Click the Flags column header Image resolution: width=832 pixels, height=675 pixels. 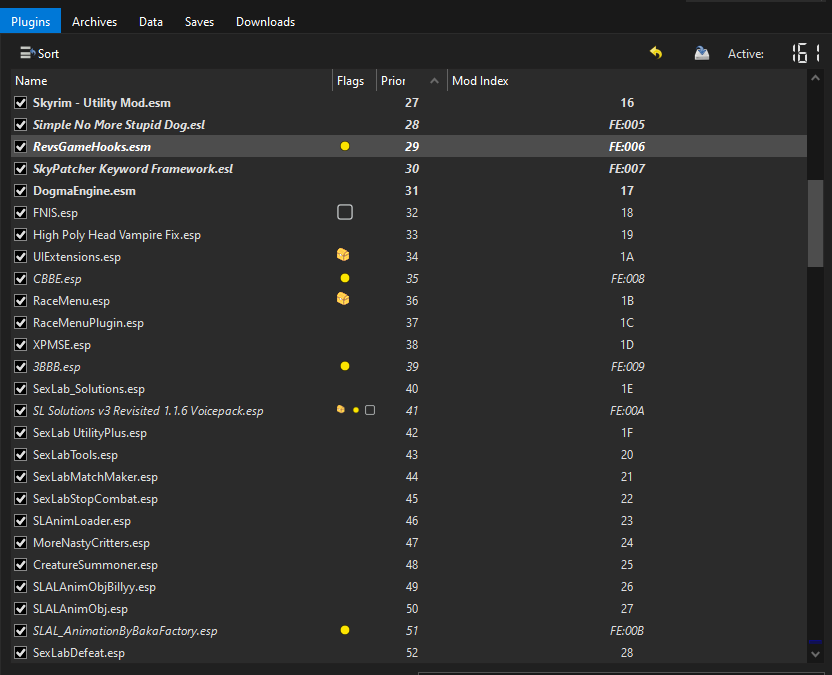(354, 81)
